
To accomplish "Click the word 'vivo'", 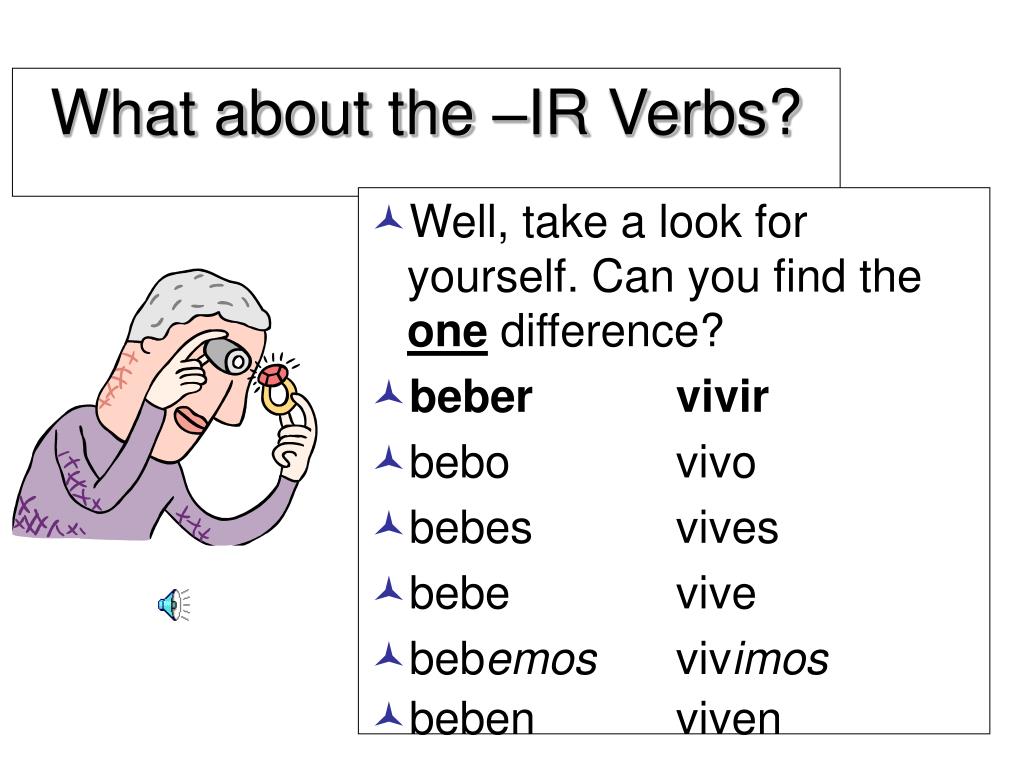I will point(716,462).
